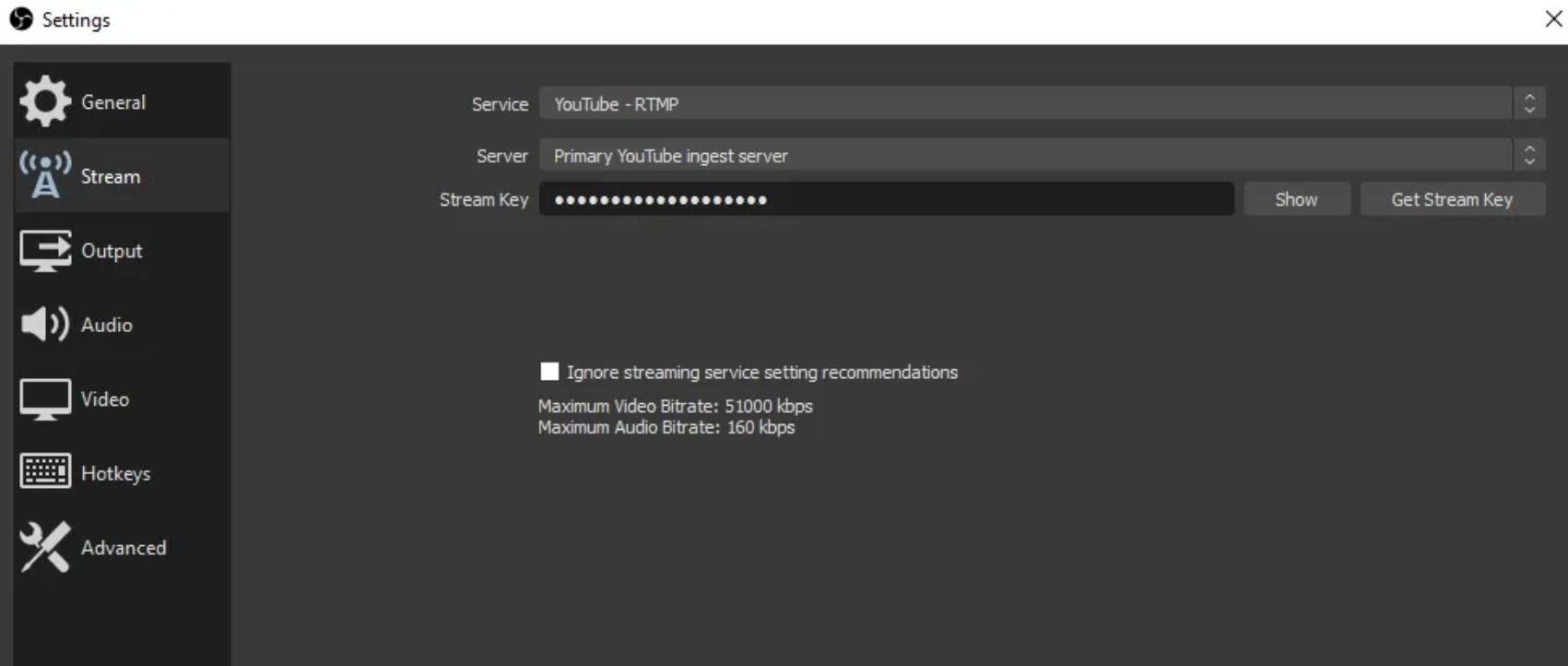
Task: Open the General settings tab label
Action: (113, 102)
